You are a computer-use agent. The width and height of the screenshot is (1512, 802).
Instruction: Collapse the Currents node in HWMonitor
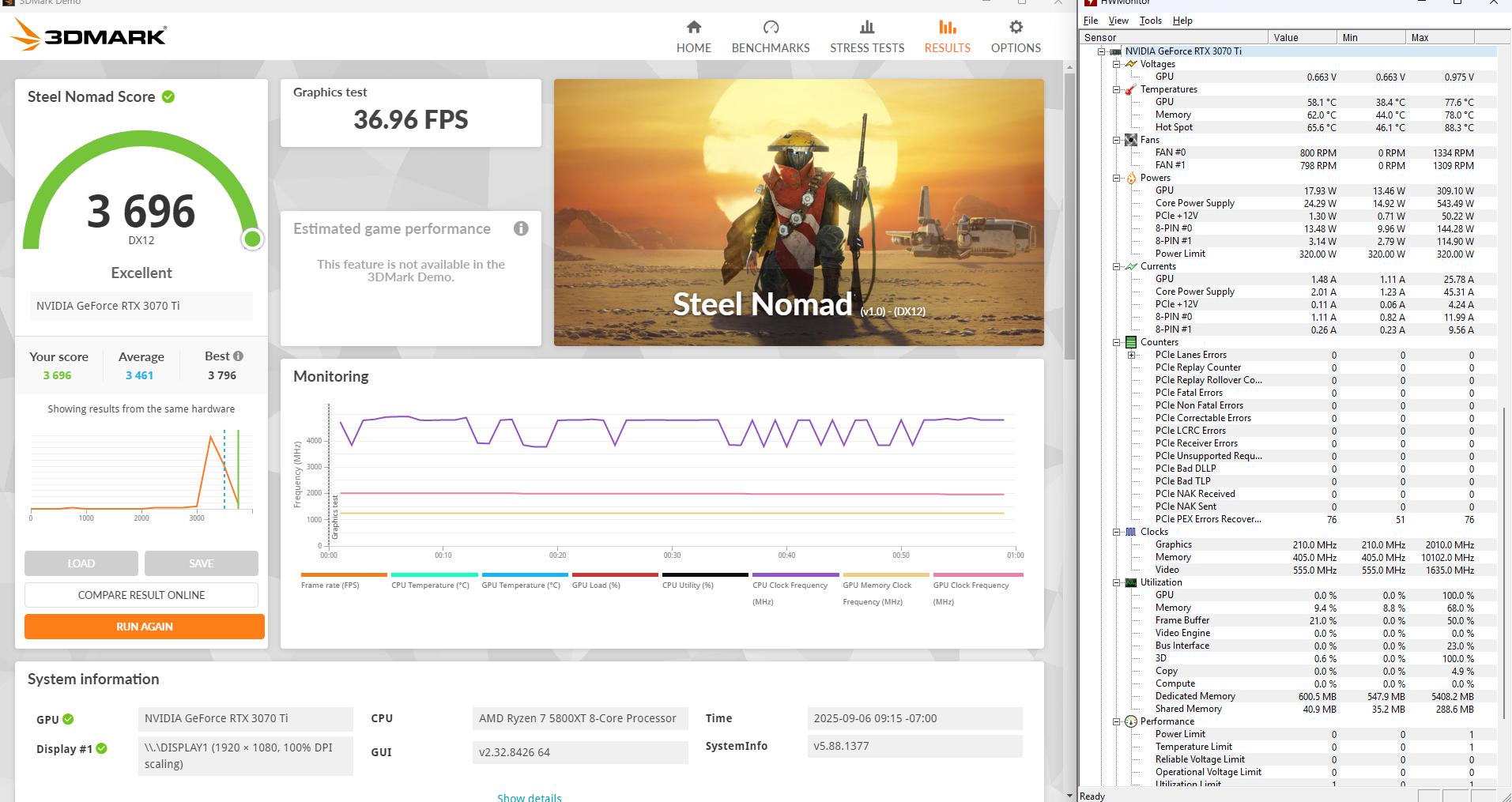(1116, 266)
